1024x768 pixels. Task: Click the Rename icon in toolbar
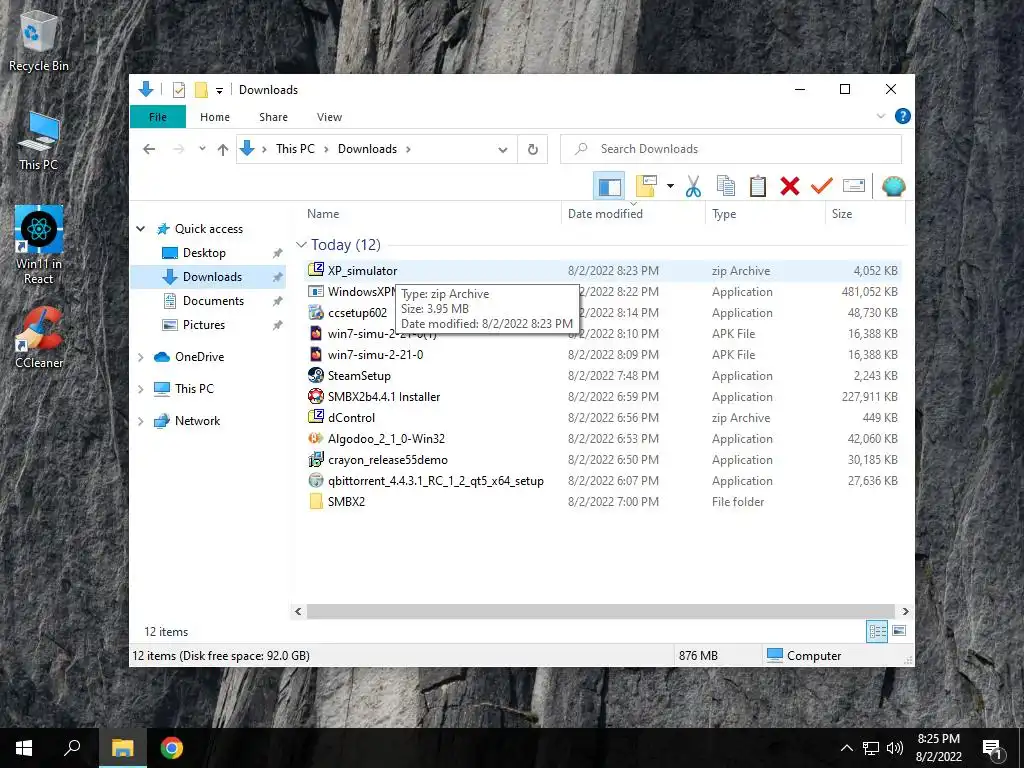(x=854, y=186)
